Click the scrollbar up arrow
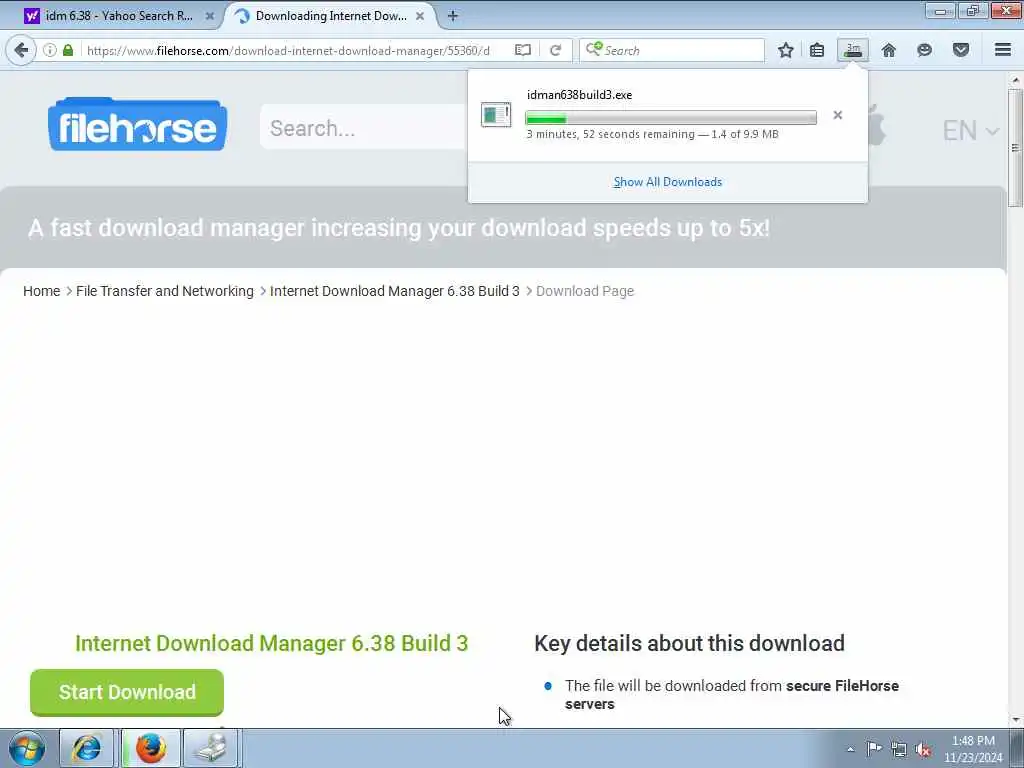 click(x=1015, y=80)
